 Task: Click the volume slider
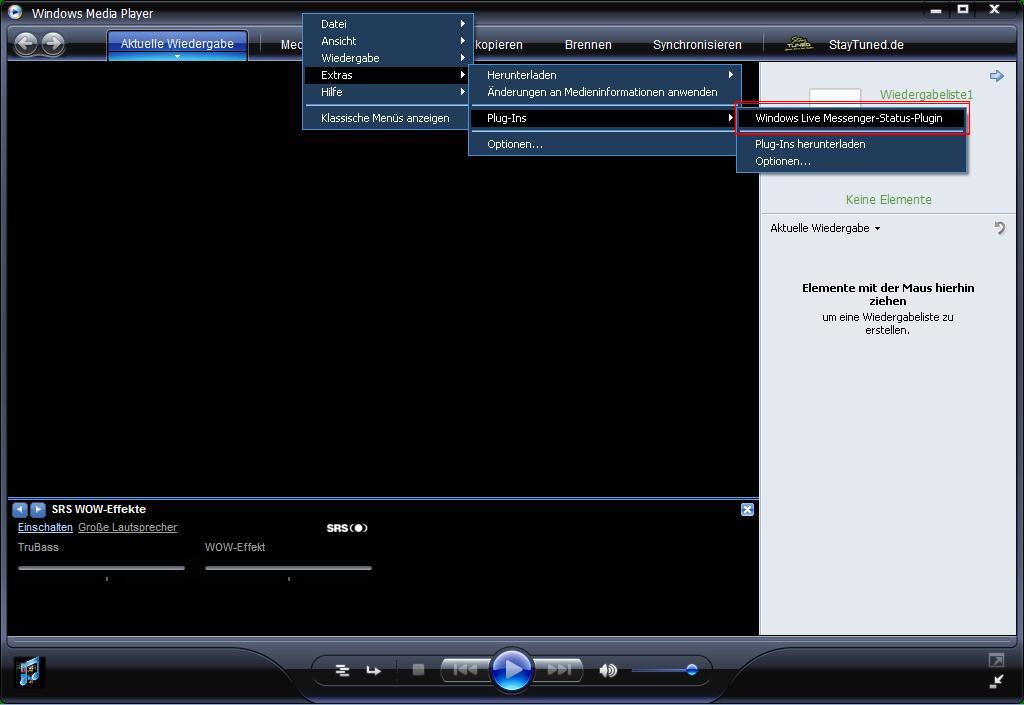(665, 670)
